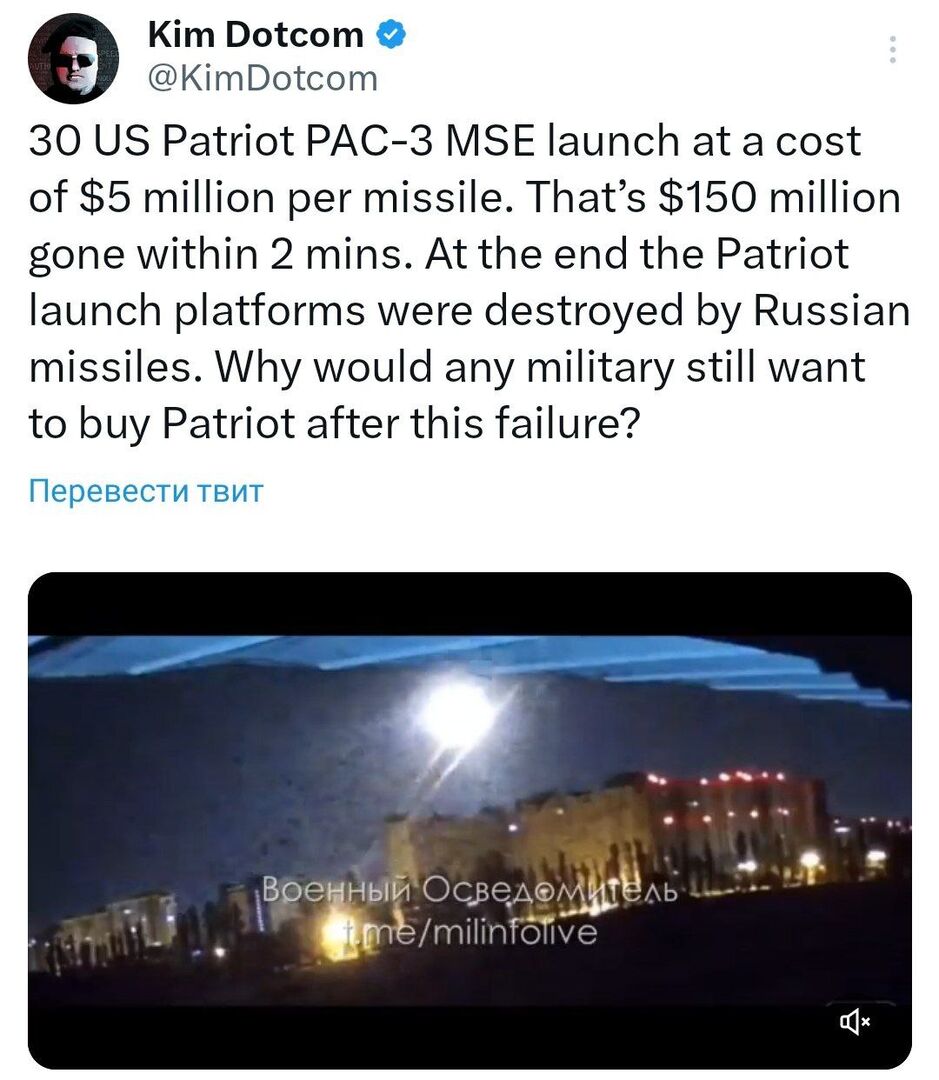Click the "Перевести твит" translate link
The height and width of the screenshot is (1080, 939).
[x=146, y=491]
